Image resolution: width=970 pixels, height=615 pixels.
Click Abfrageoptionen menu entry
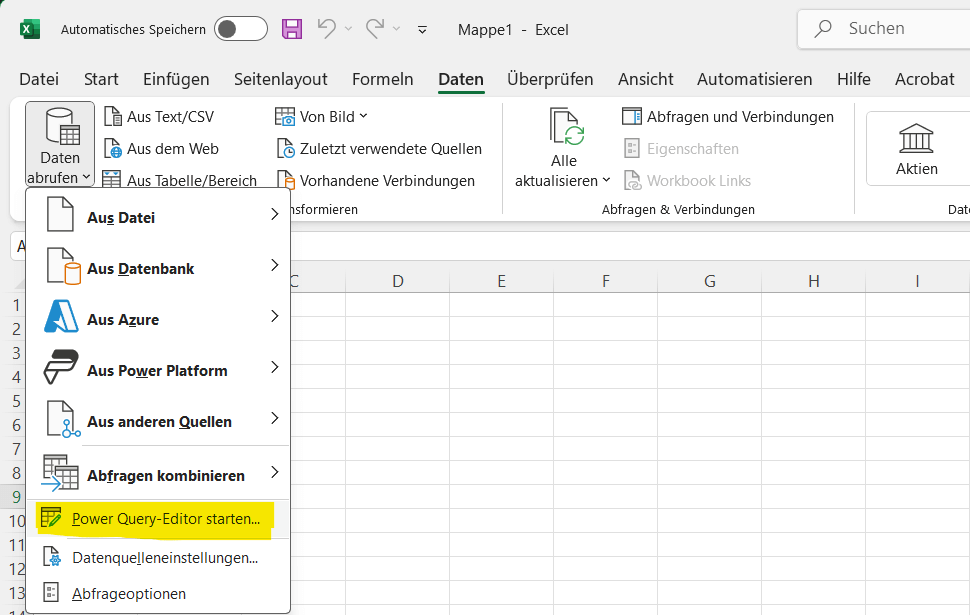click(x=128, y=593)
